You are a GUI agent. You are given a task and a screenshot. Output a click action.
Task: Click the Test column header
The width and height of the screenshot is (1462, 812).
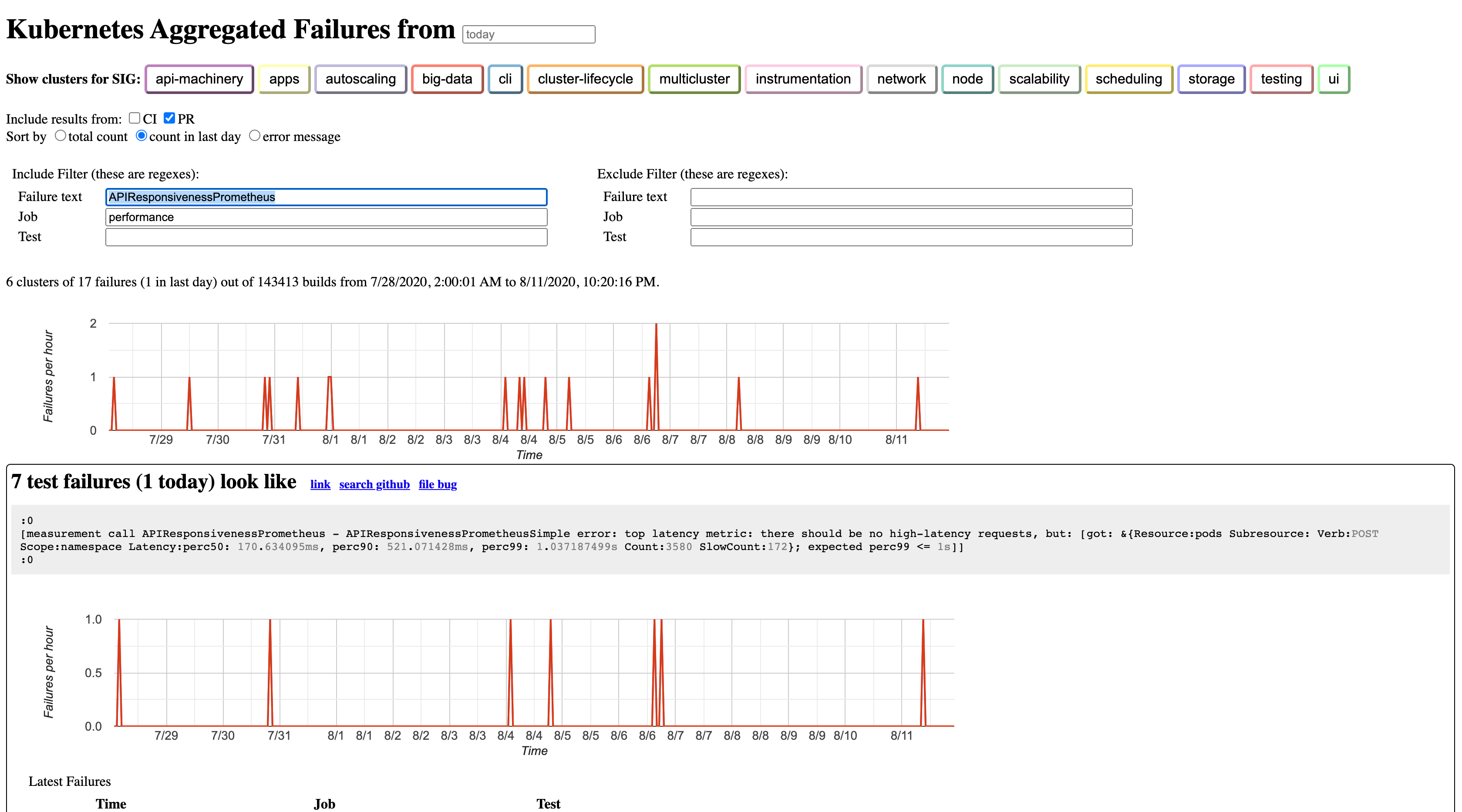(x=548, y=803)
